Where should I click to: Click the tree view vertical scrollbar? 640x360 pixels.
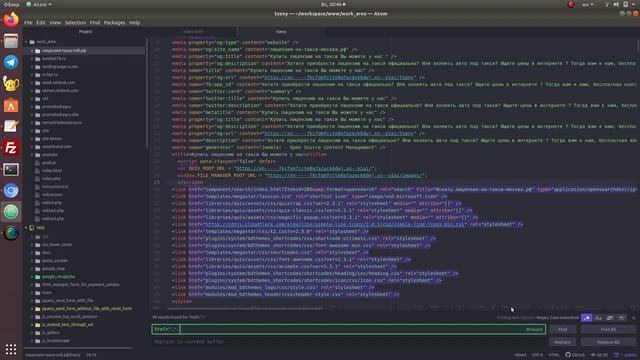click(x=147, y=94)
